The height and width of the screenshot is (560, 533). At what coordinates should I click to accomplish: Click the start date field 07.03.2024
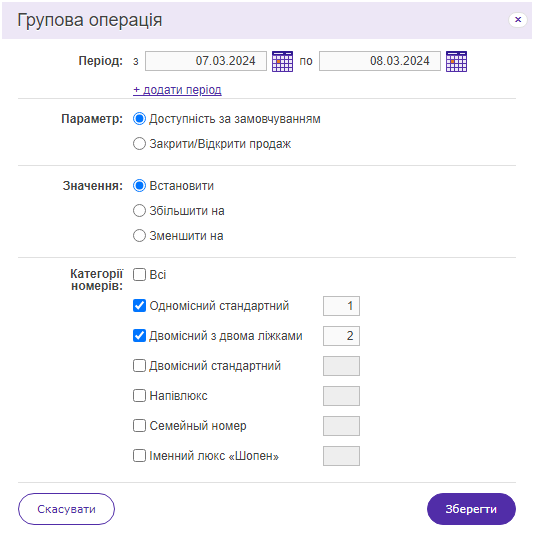pyautogui.click(x=206, y=61)
